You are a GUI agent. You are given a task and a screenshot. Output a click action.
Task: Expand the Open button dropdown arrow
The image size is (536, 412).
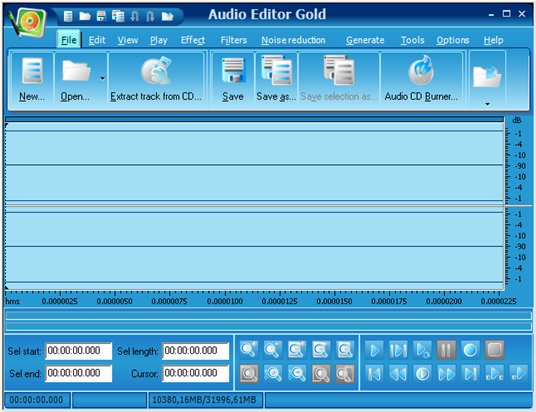click(103, 79)
